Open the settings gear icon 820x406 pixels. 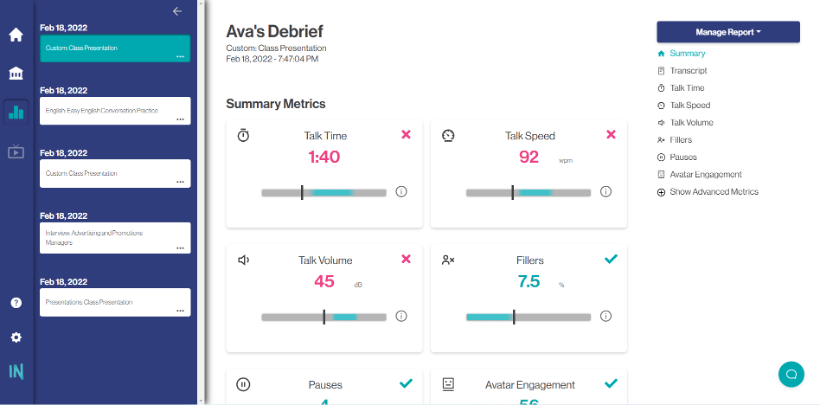tap(16, 338)
